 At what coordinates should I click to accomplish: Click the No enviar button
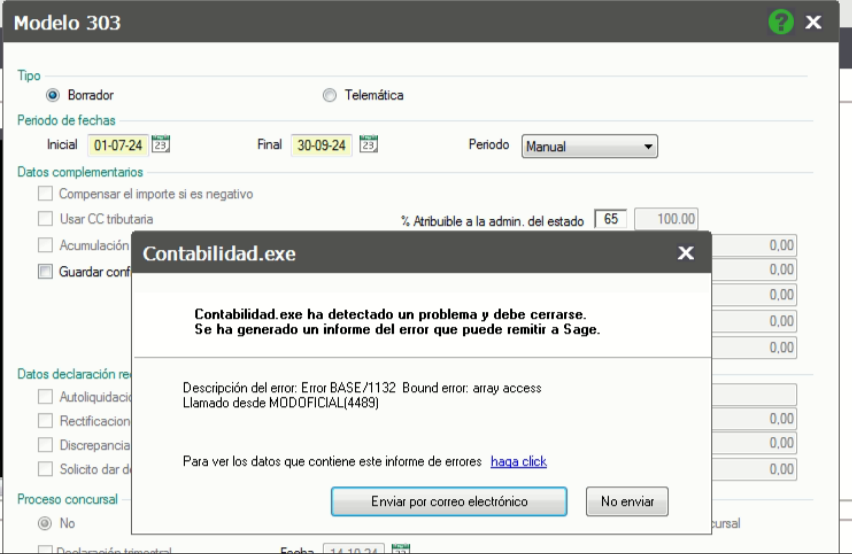pyautogui.click(x=627, y=501)
